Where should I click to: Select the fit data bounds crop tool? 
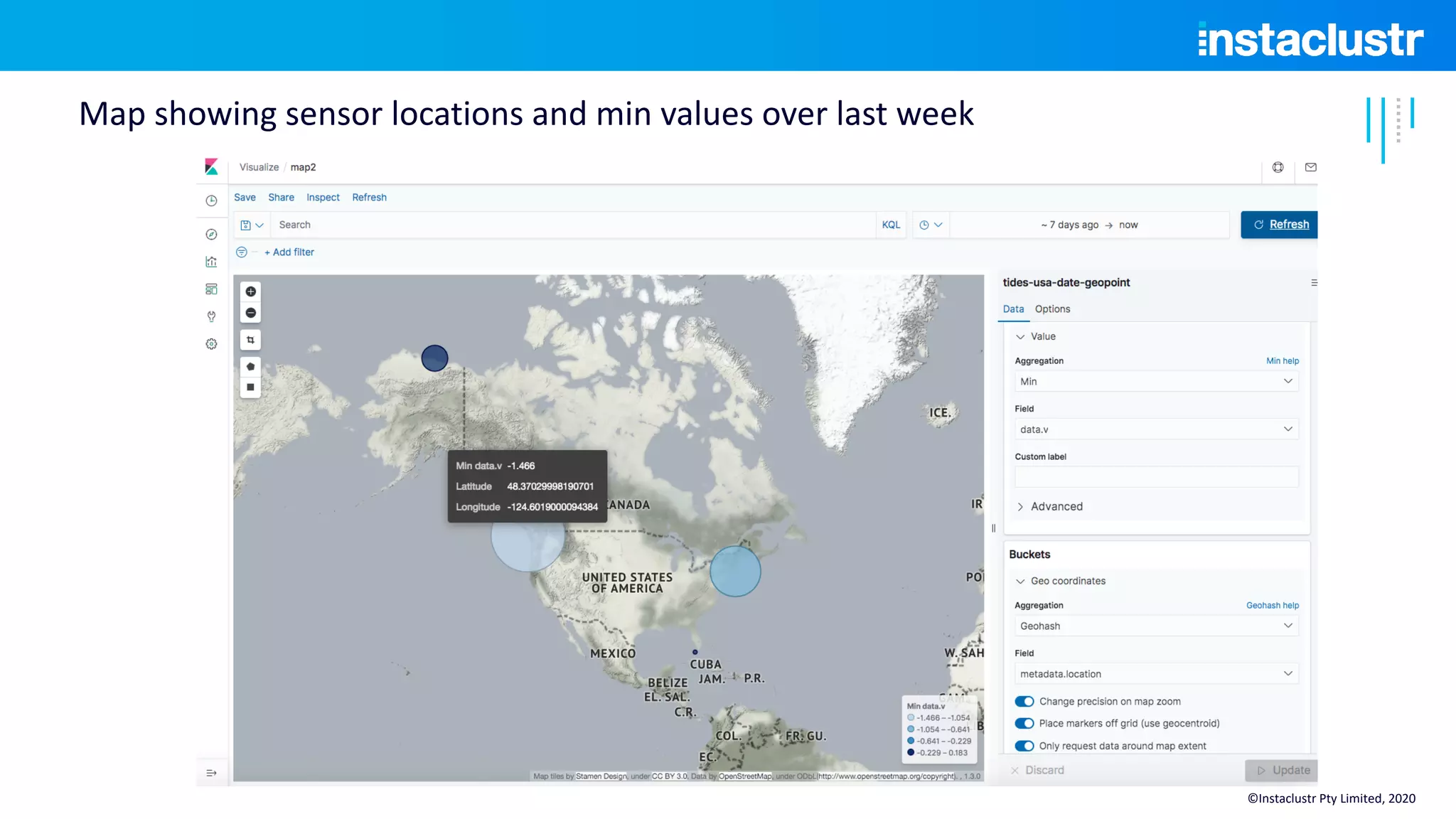tap(250, 340)
